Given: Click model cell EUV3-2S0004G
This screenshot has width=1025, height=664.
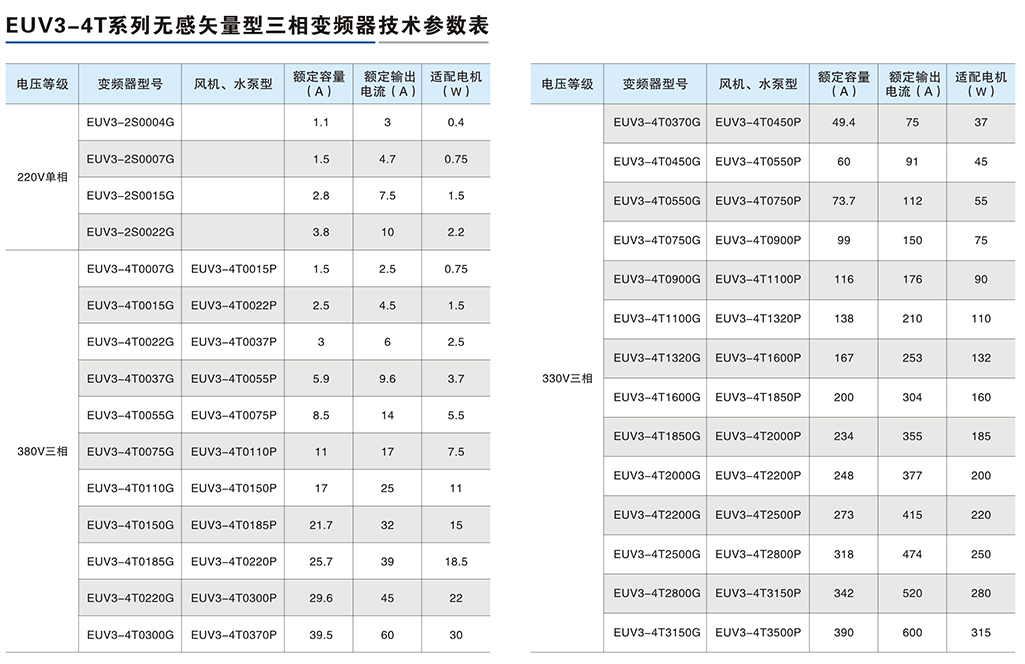Looking at the screenshot, I should pos(129,122).
